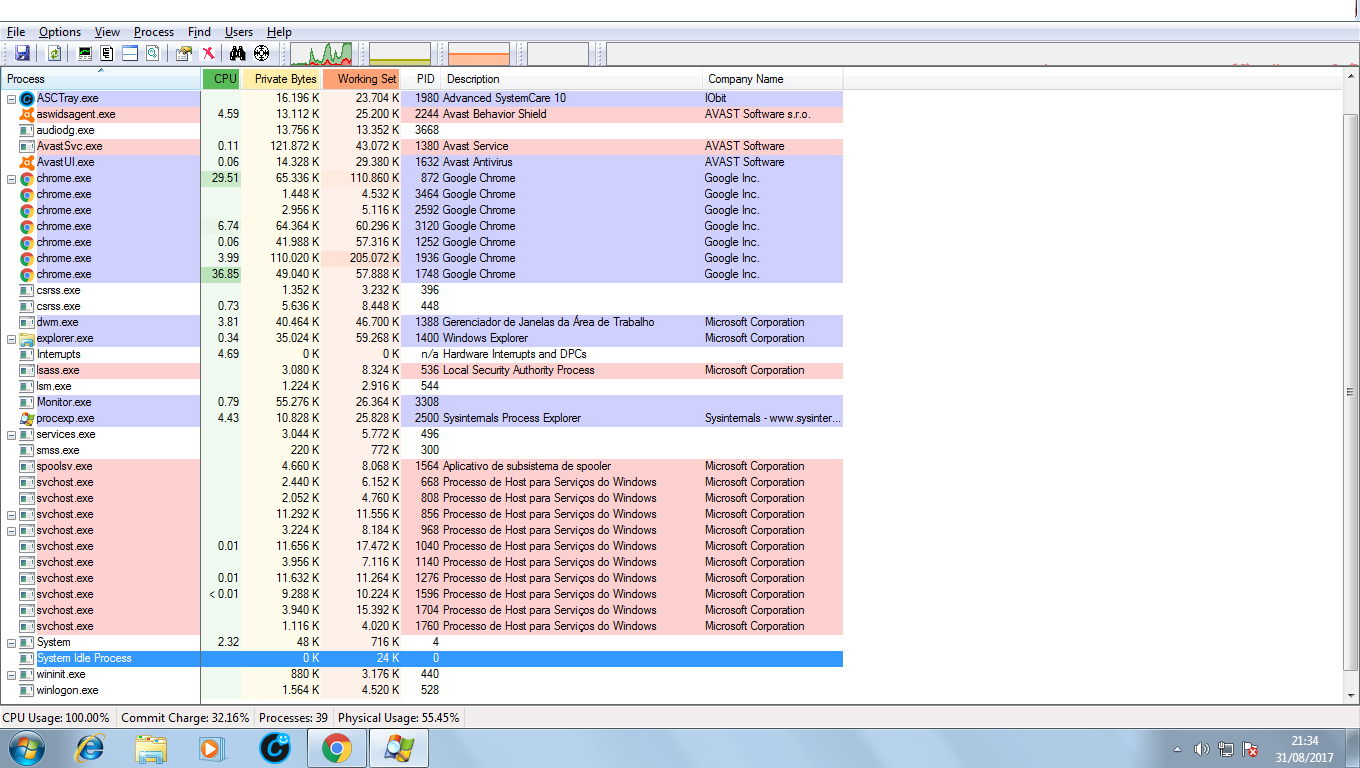
Task: Click Advanced SystemCare taskbar icon
Action: (x=275, y=748)
